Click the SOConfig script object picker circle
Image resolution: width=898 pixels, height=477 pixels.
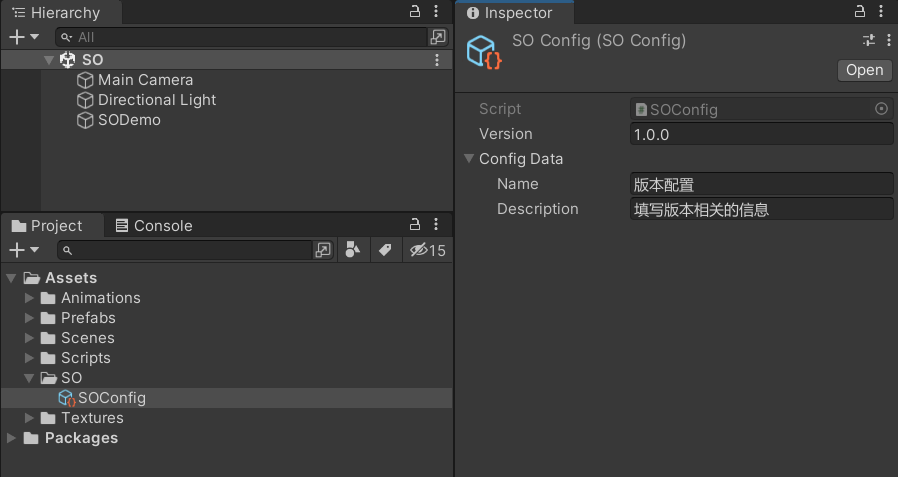coord(881,109)
